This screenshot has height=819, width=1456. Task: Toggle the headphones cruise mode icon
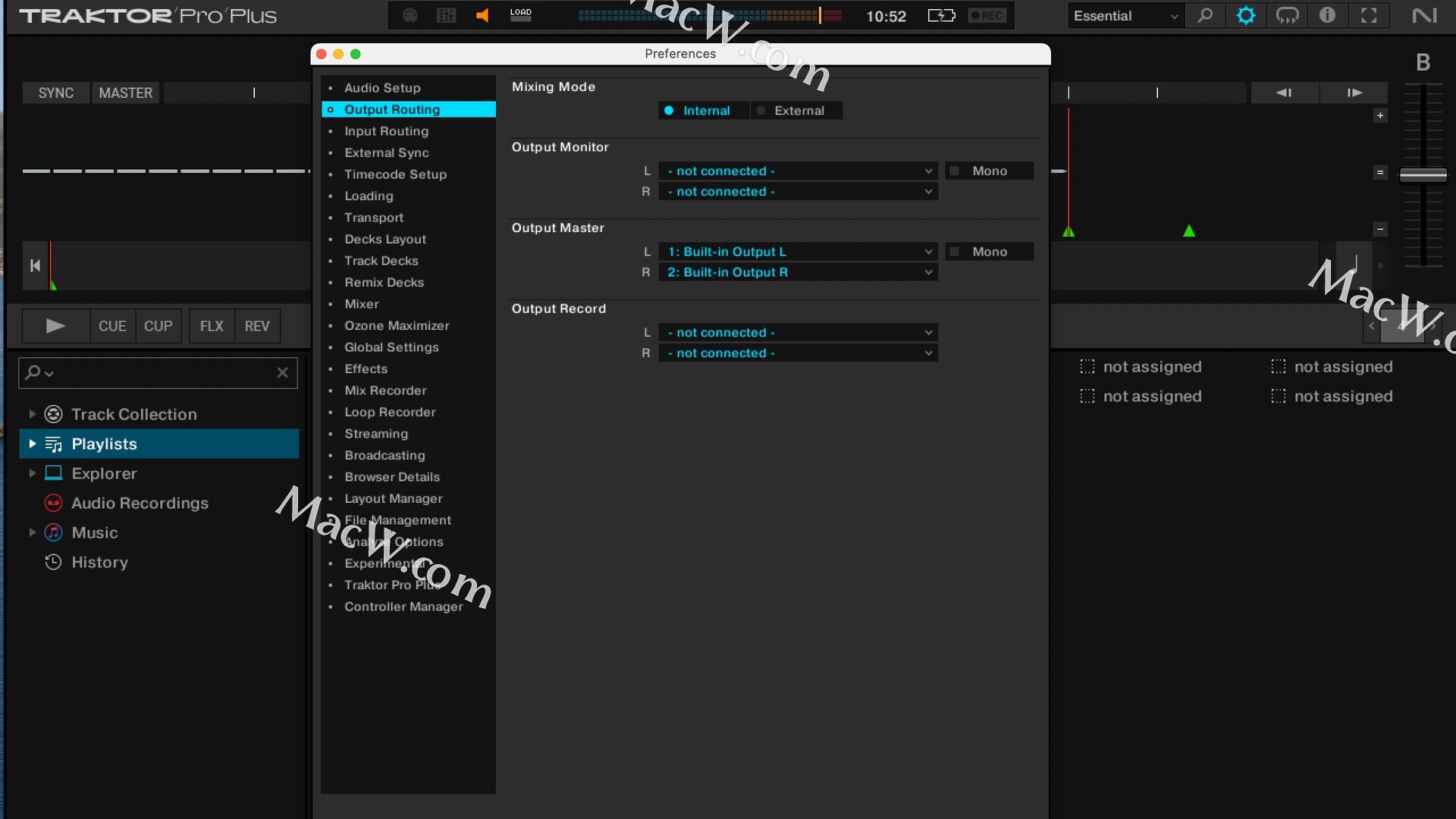coord(1287,15)
